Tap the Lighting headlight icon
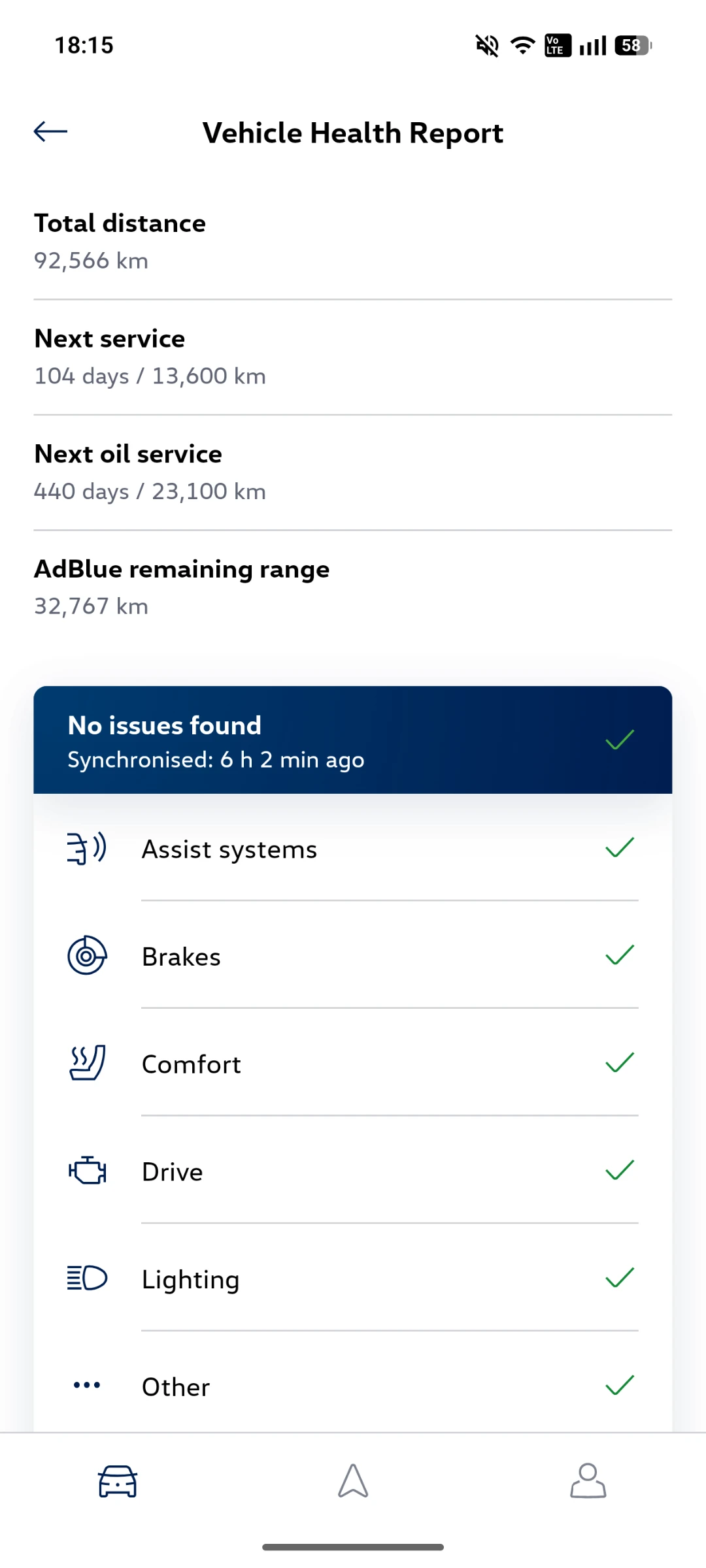The height and width of the screenshot is (1568, 706). pos(87,1278)
